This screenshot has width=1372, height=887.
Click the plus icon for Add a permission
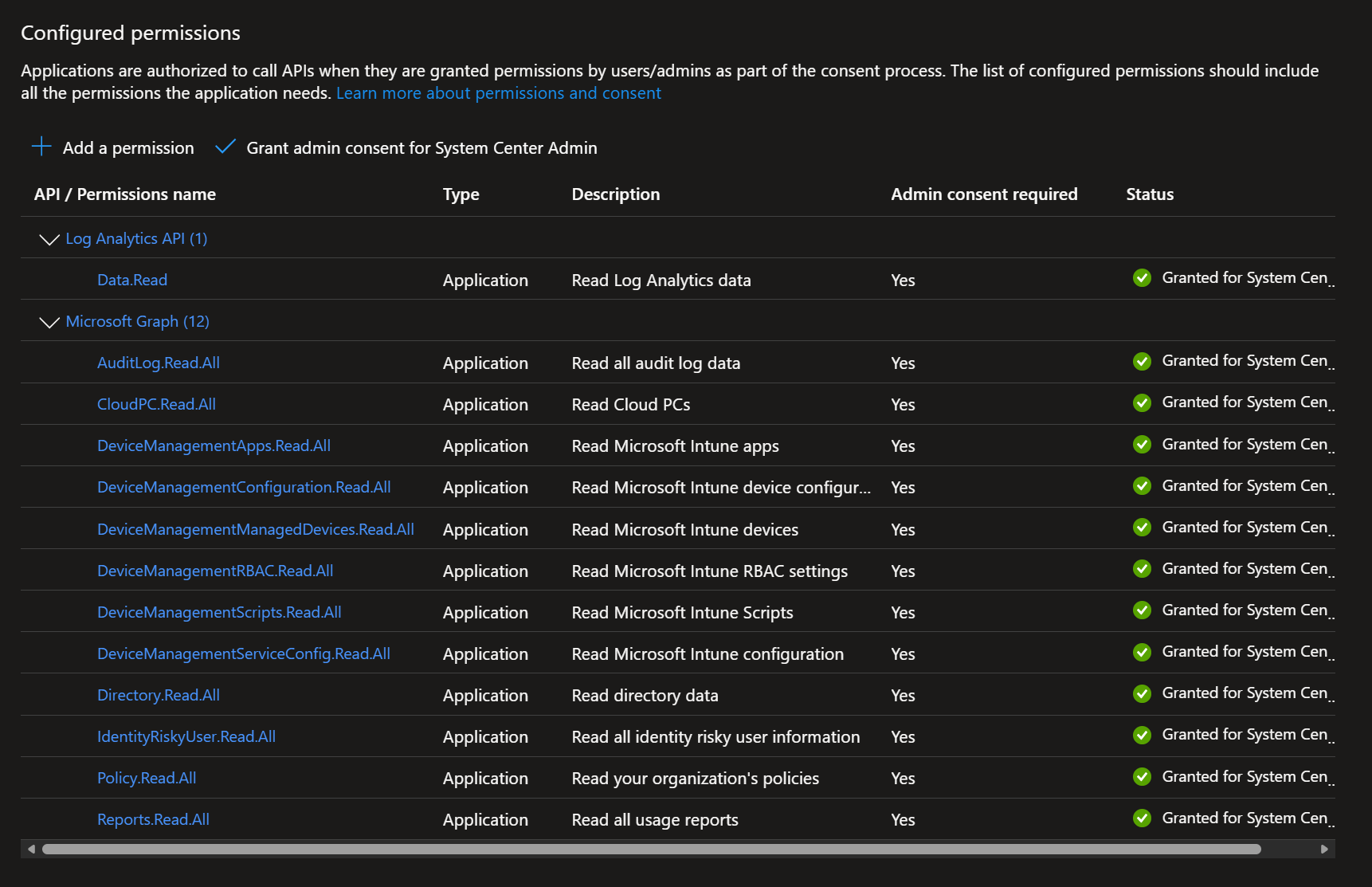pos(41,147)
